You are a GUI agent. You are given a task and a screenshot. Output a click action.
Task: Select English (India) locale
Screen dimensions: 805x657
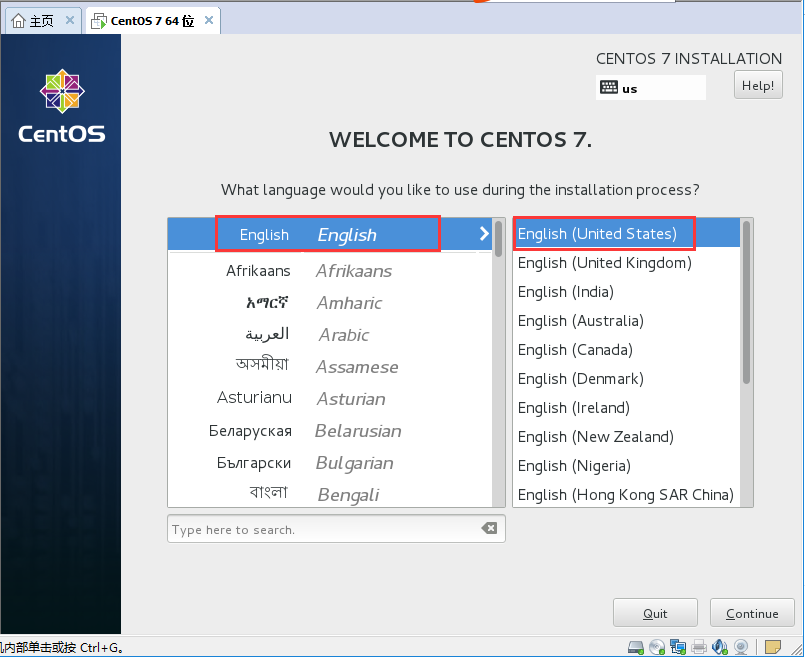coord(626,292)
